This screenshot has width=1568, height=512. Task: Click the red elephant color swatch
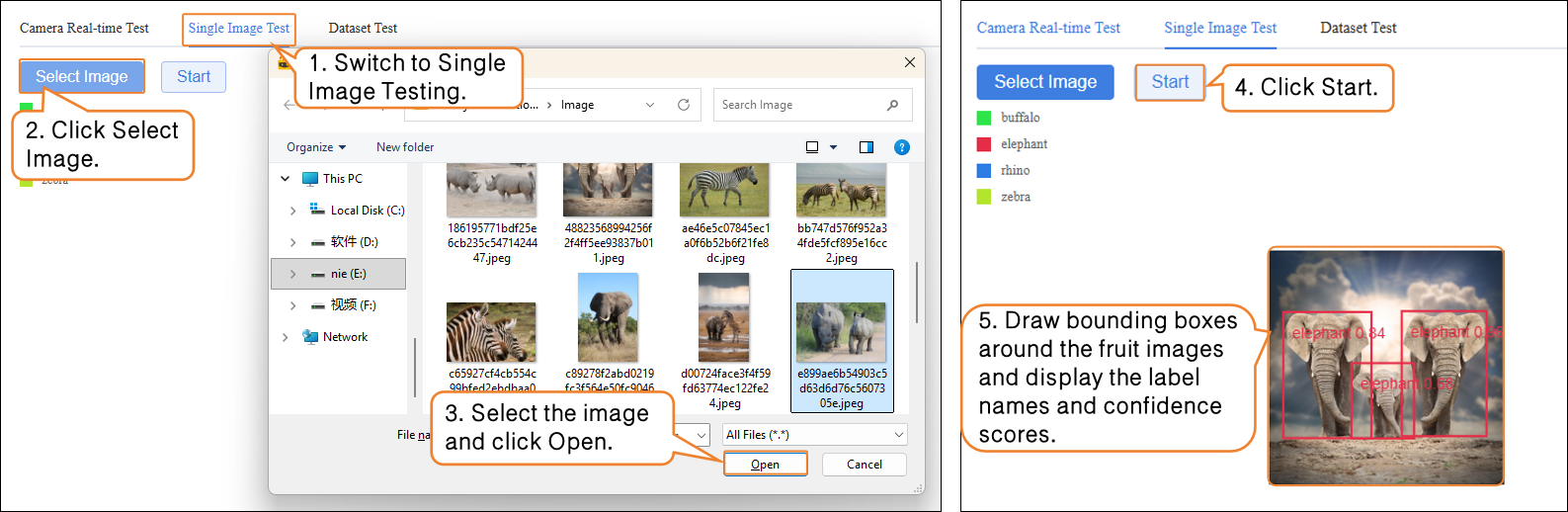pos(984,144)
